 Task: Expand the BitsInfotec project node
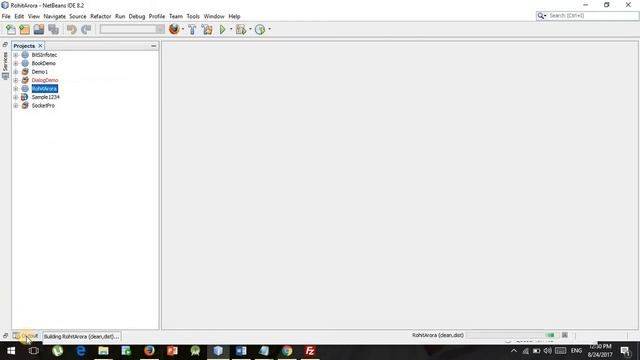pyautogui.click(x=16, y=55)
